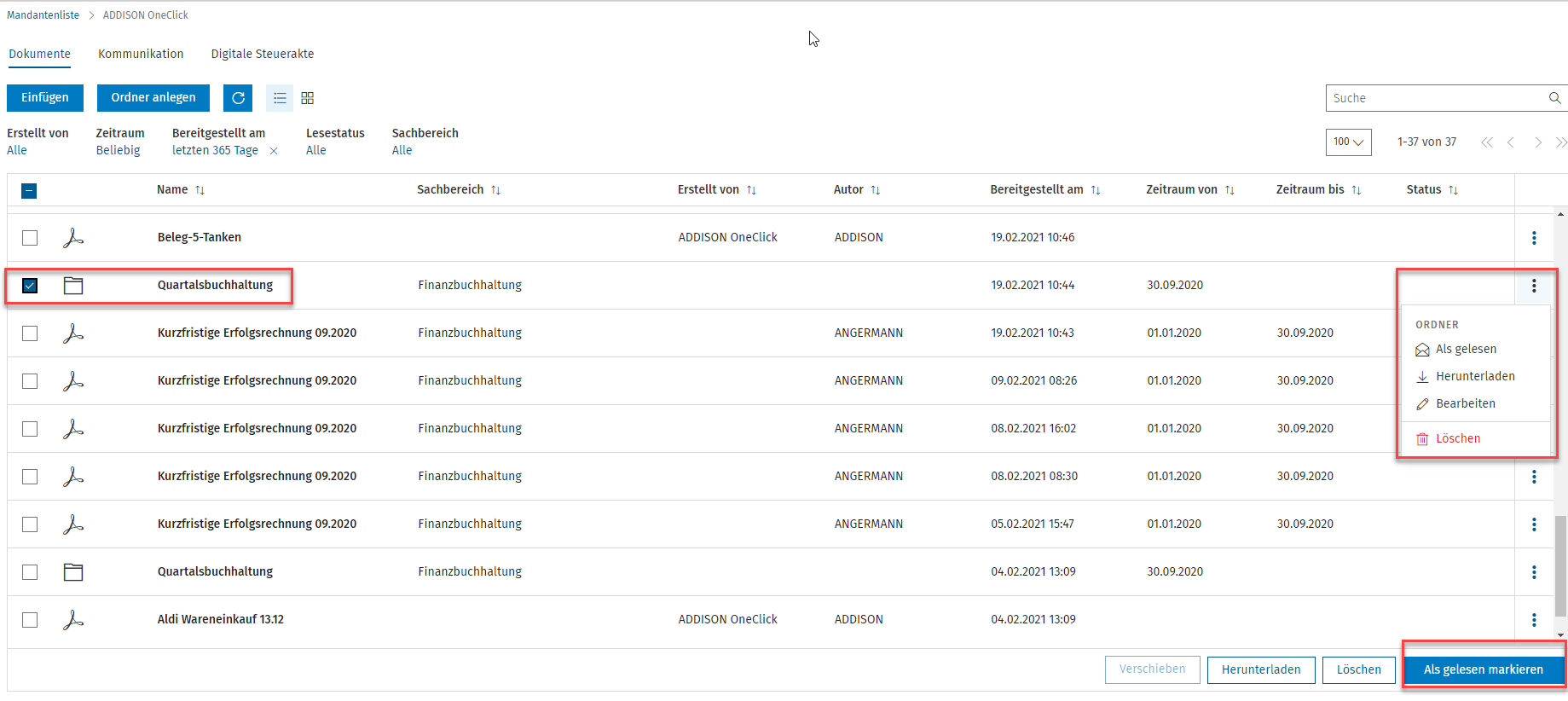Open Sachbereich filter 'Alle'
This screenshot has height=701, width=1568.
click(x=402, y=151)
